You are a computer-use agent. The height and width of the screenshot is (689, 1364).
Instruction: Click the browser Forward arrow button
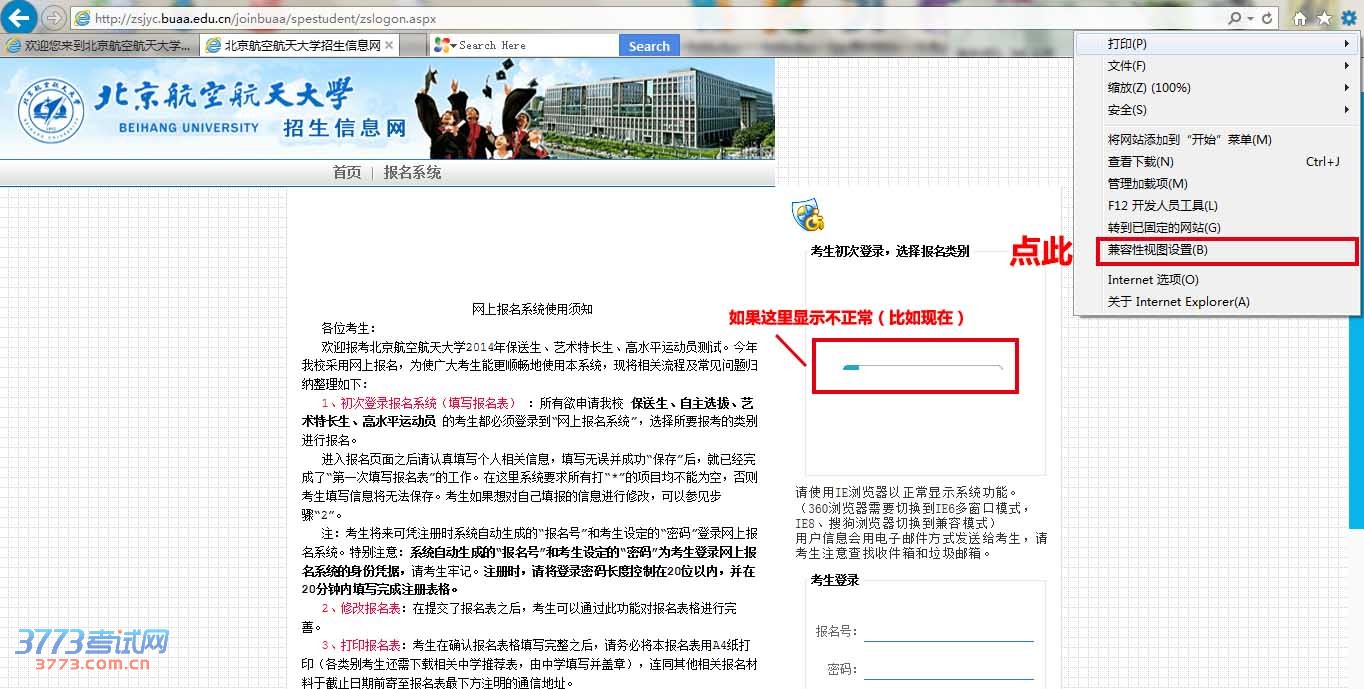54,18
